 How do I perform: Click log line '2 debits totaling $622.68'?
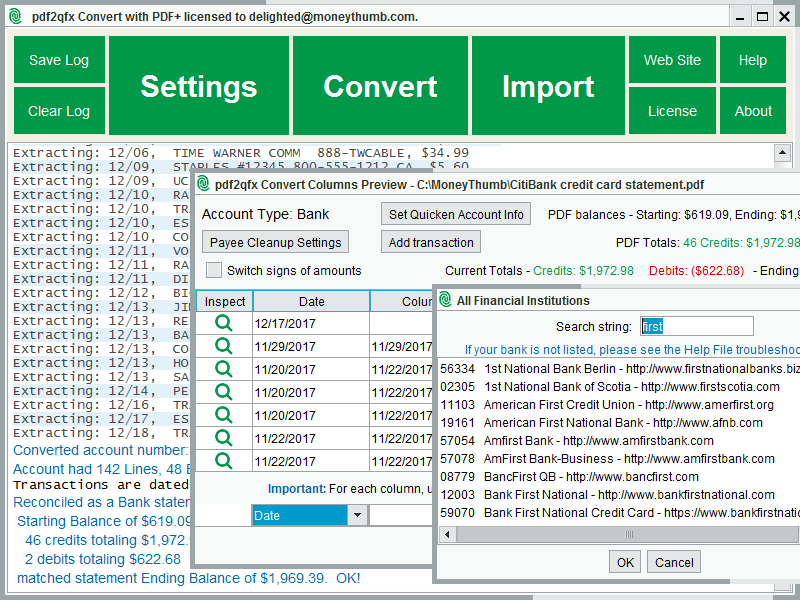click(103, 559)
